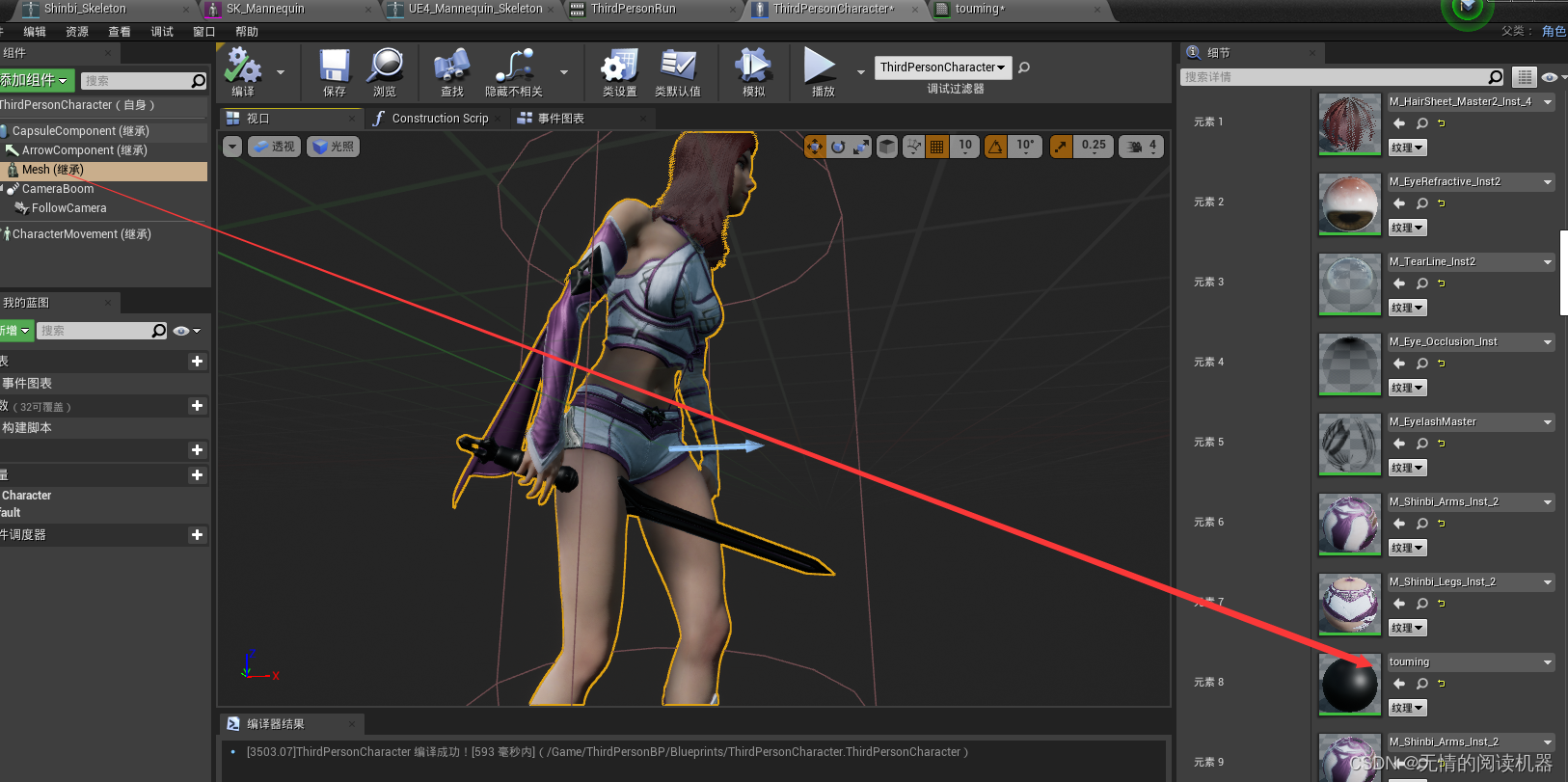Select CapsuleComponent (继承) in component tree
Viewport: 1568px width, 782px height.
[81, 131]
